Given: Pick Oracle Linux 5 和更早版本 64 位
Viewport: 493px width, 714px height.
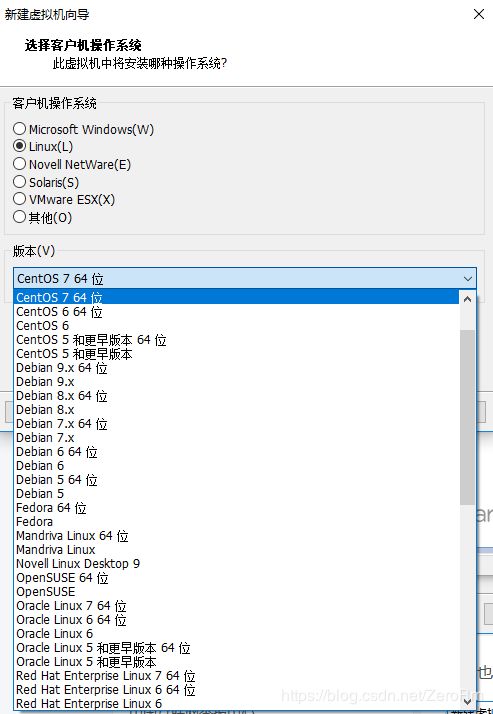Looking at the screenshot, I should point(236,648).
